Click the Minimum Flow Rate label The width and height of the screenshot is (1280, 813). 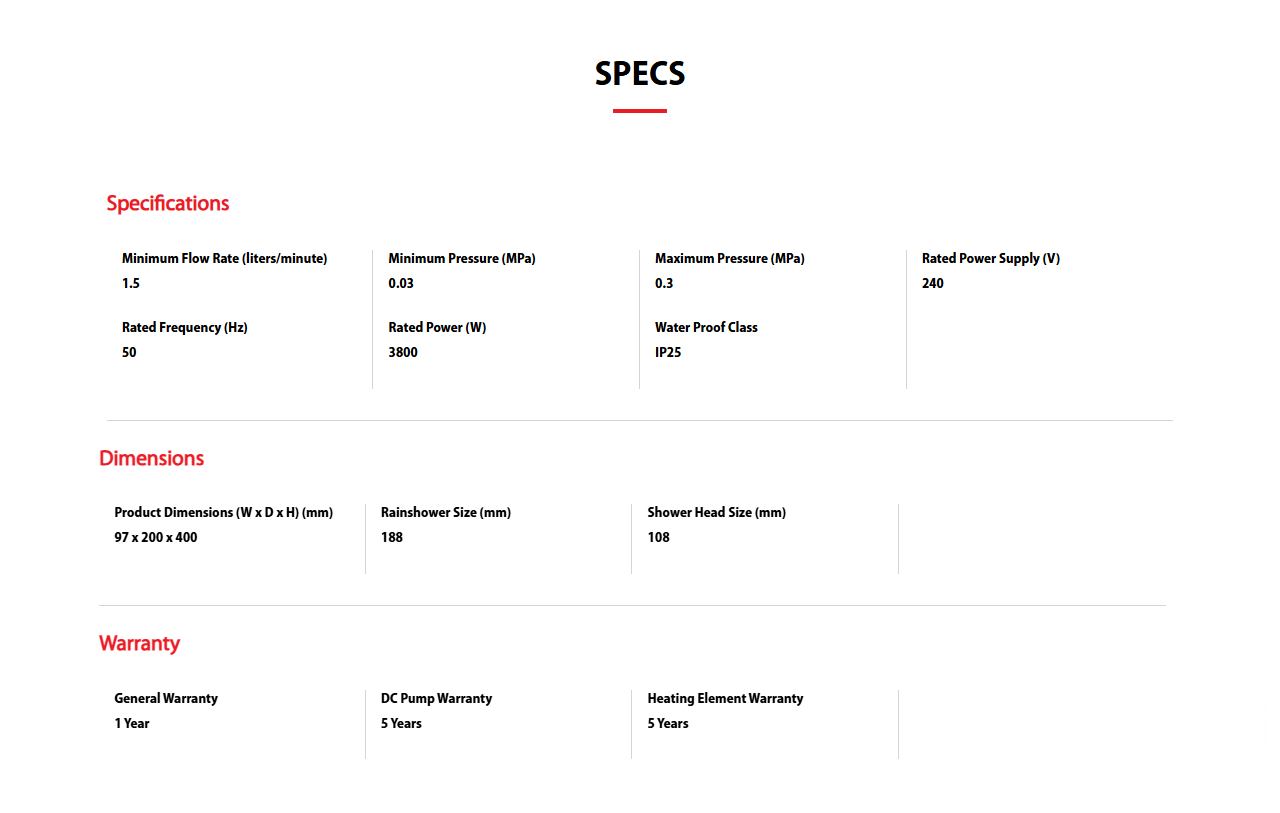click(224, 259)
